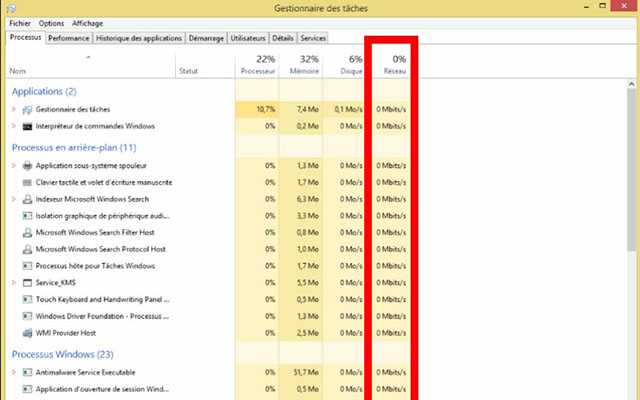Click the Service_KMS window icon

coord(27,283)
